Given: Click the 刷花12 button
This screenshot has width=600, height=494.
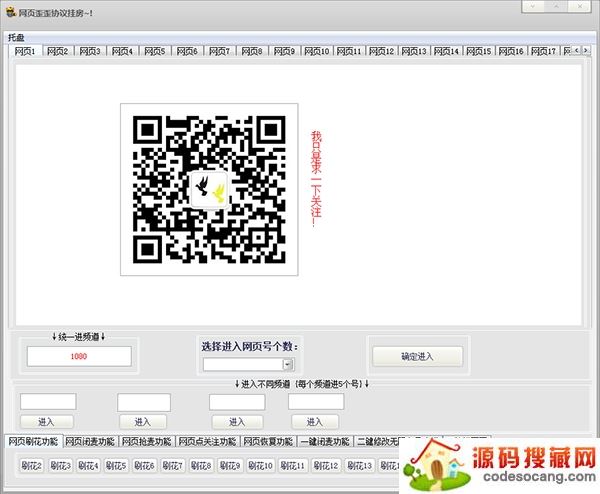Looking at the screenshot, I should (x=326, y=466).
